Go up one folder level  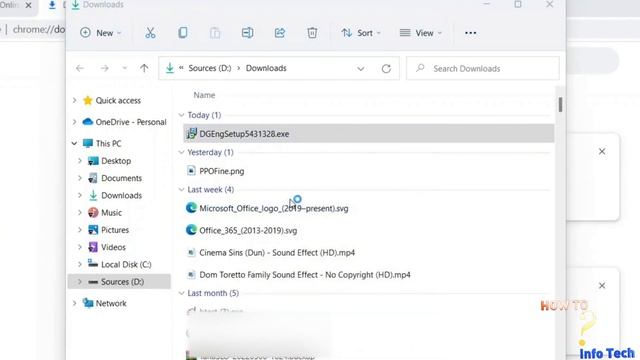144,68
